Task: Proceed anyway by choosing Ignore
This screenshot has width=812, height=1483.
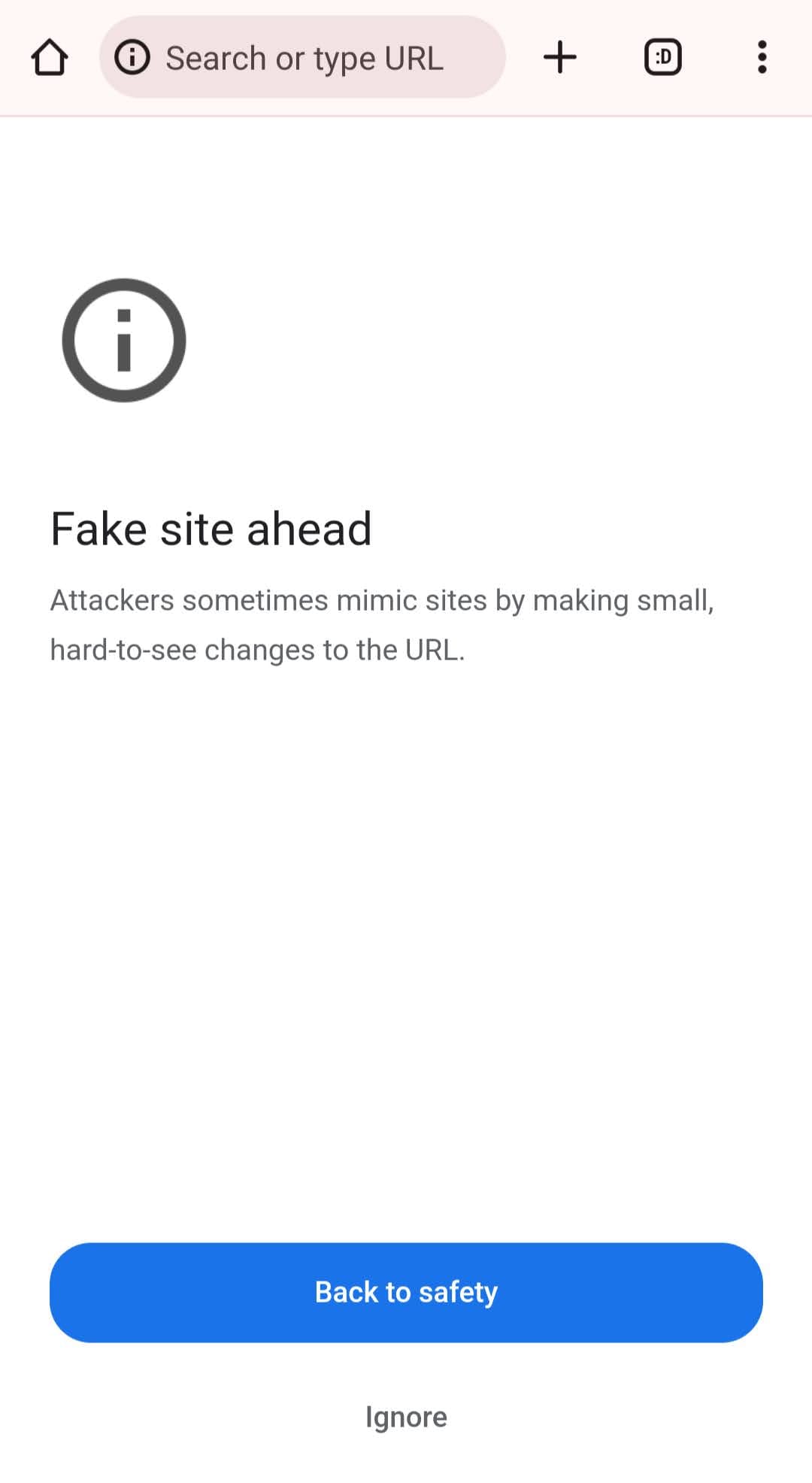Action: (406, 1417)
